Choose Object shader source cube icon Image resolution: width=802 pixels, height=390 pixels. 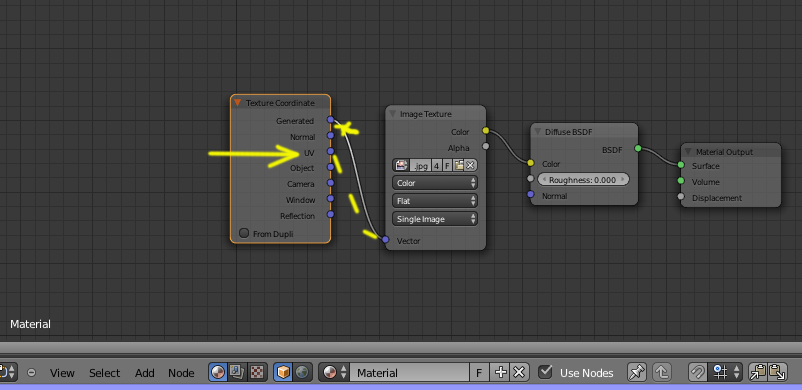tap(283, 373)
